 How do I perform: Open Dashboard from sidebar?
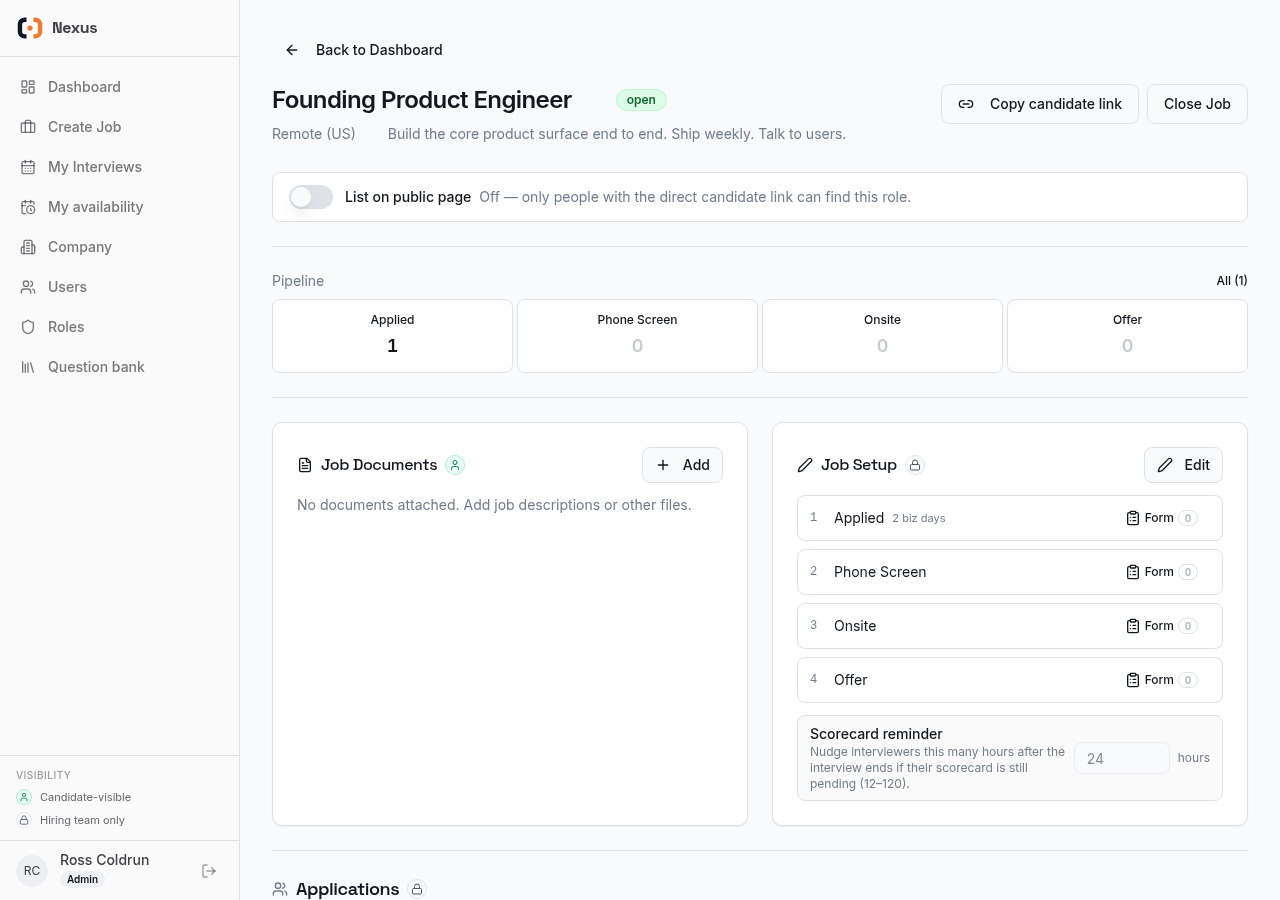[120, 87]
